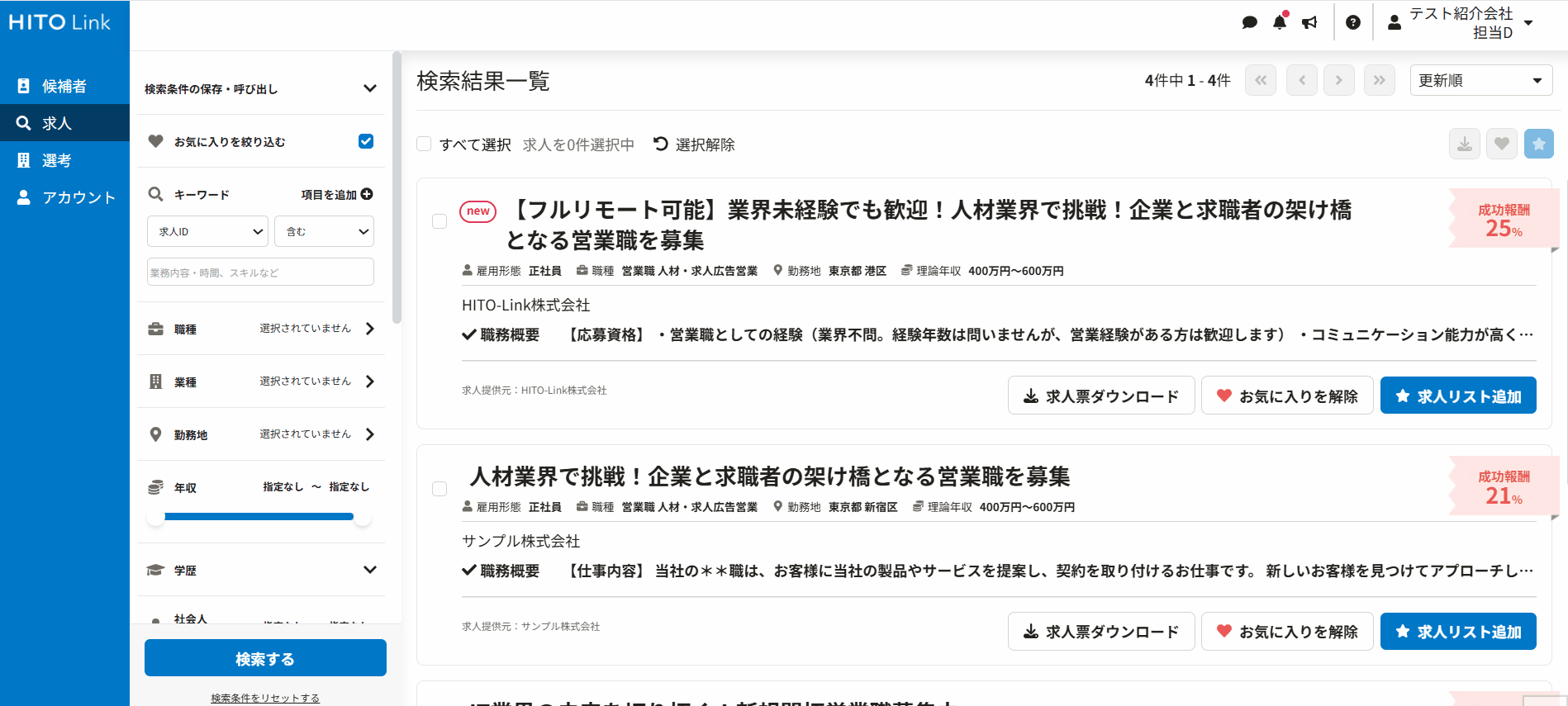
Task: Remove HITO-Link株式会社 job from favorites
Action: click(x=1287, y=396)
